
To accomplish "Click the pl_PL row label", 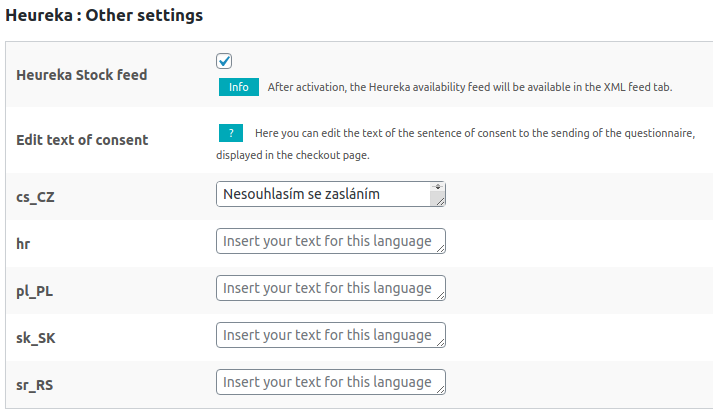I will click(35, 291).
